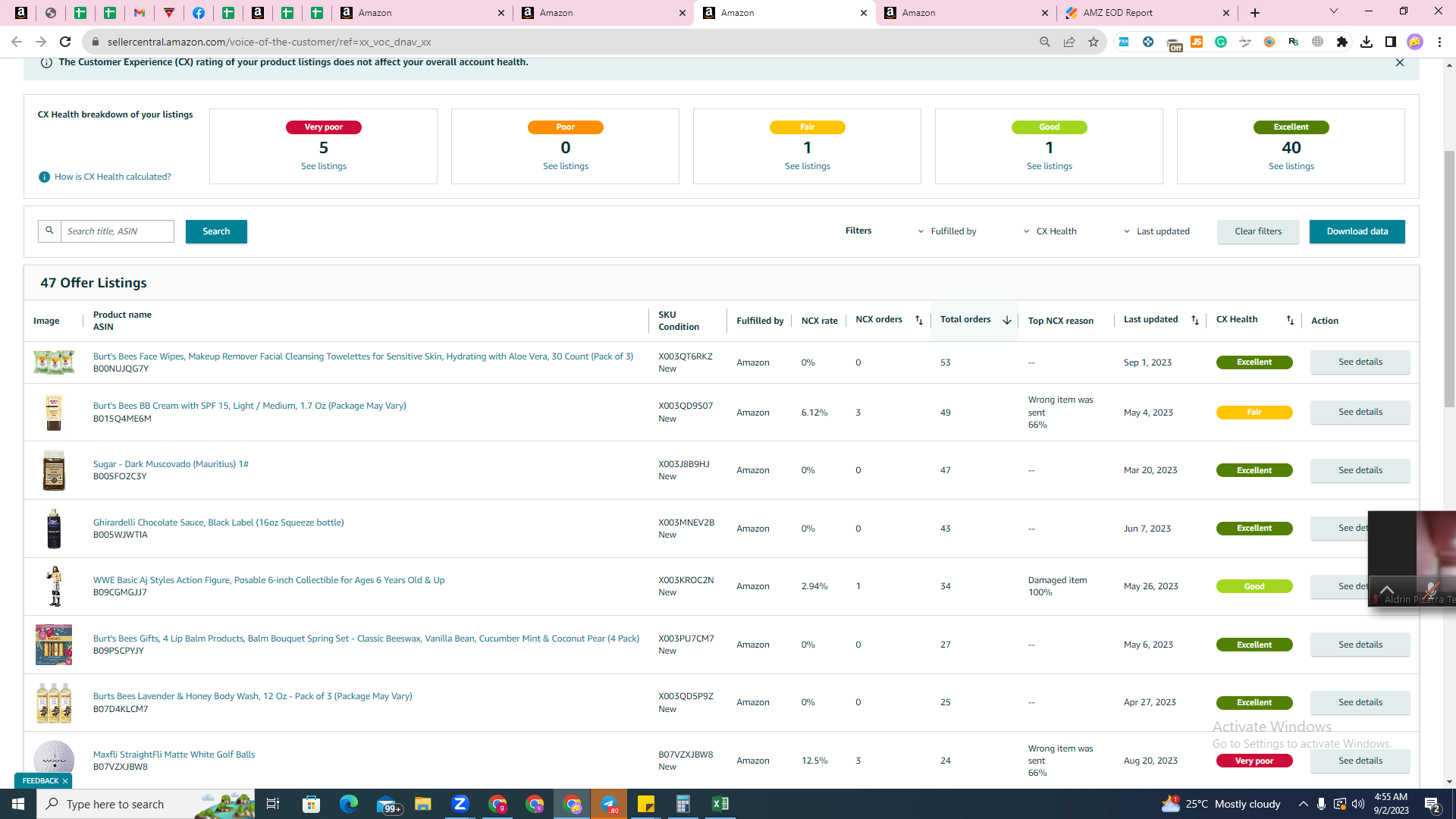Screen dimensions: 1456x819
Task: See listings under Very poor
Action: [x=324, y=166]
